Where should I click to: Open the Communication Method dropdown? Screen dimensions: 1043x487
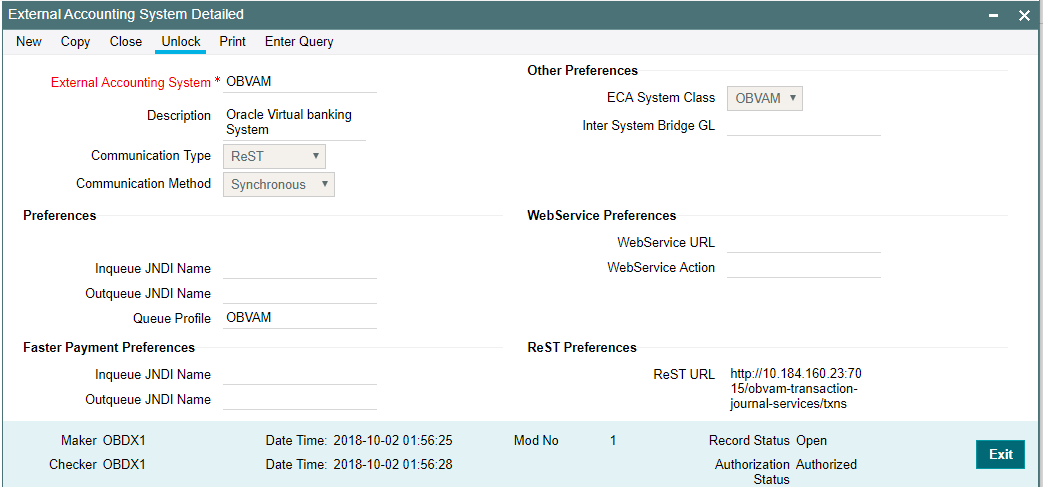pos(279,184)
